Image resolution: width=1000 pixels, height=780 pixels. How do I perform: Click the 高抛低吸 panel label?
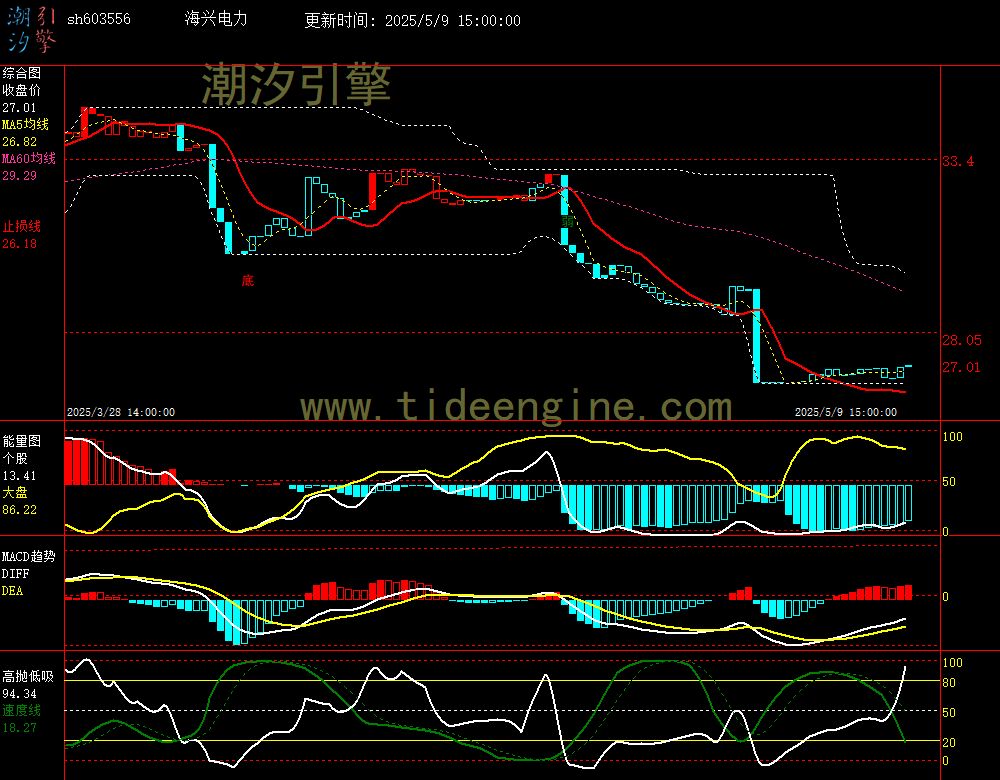point(28,676)
